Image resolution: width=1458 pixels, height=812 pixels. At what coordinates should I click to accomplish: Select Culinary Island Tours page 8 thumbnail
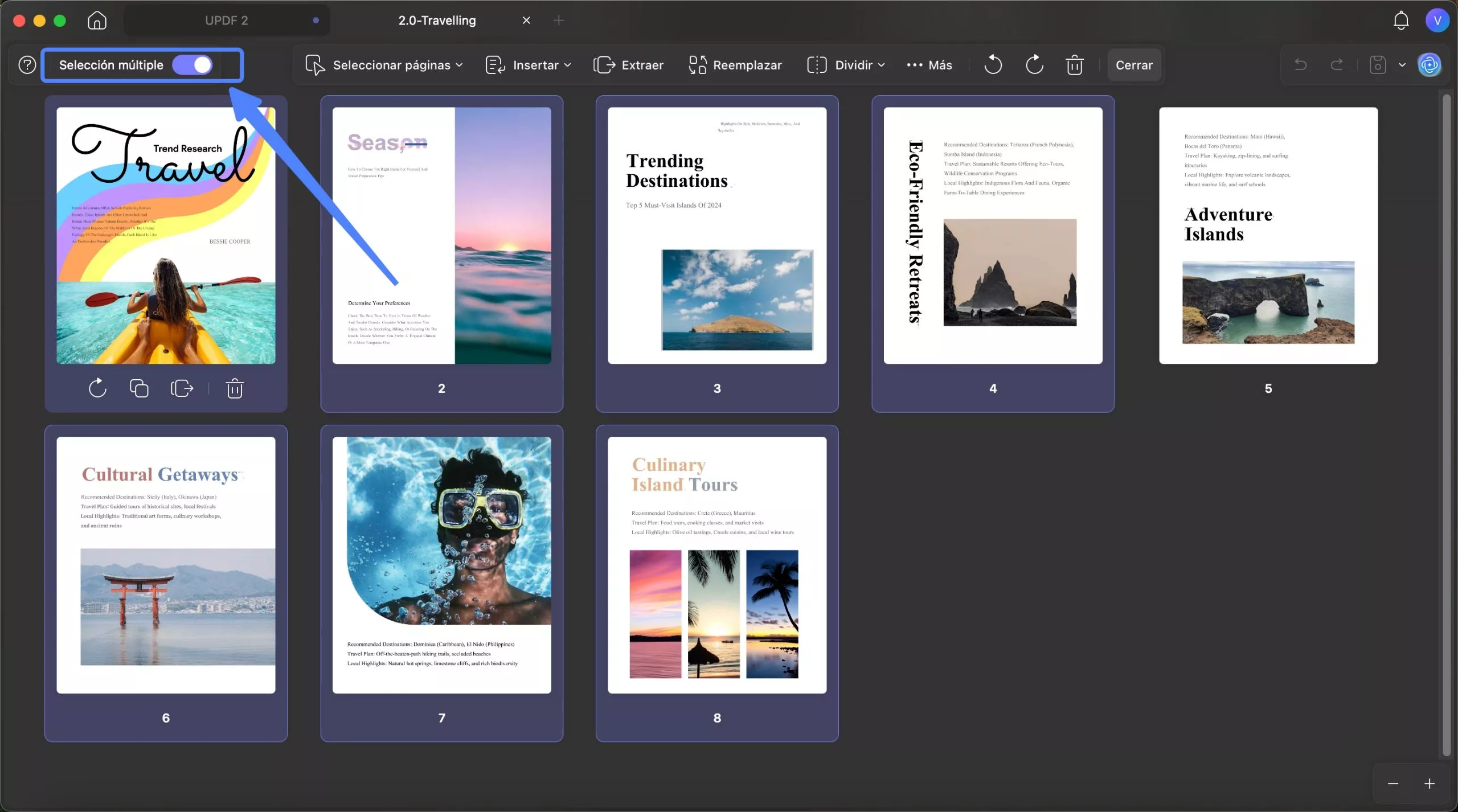[x=717, y=565]
